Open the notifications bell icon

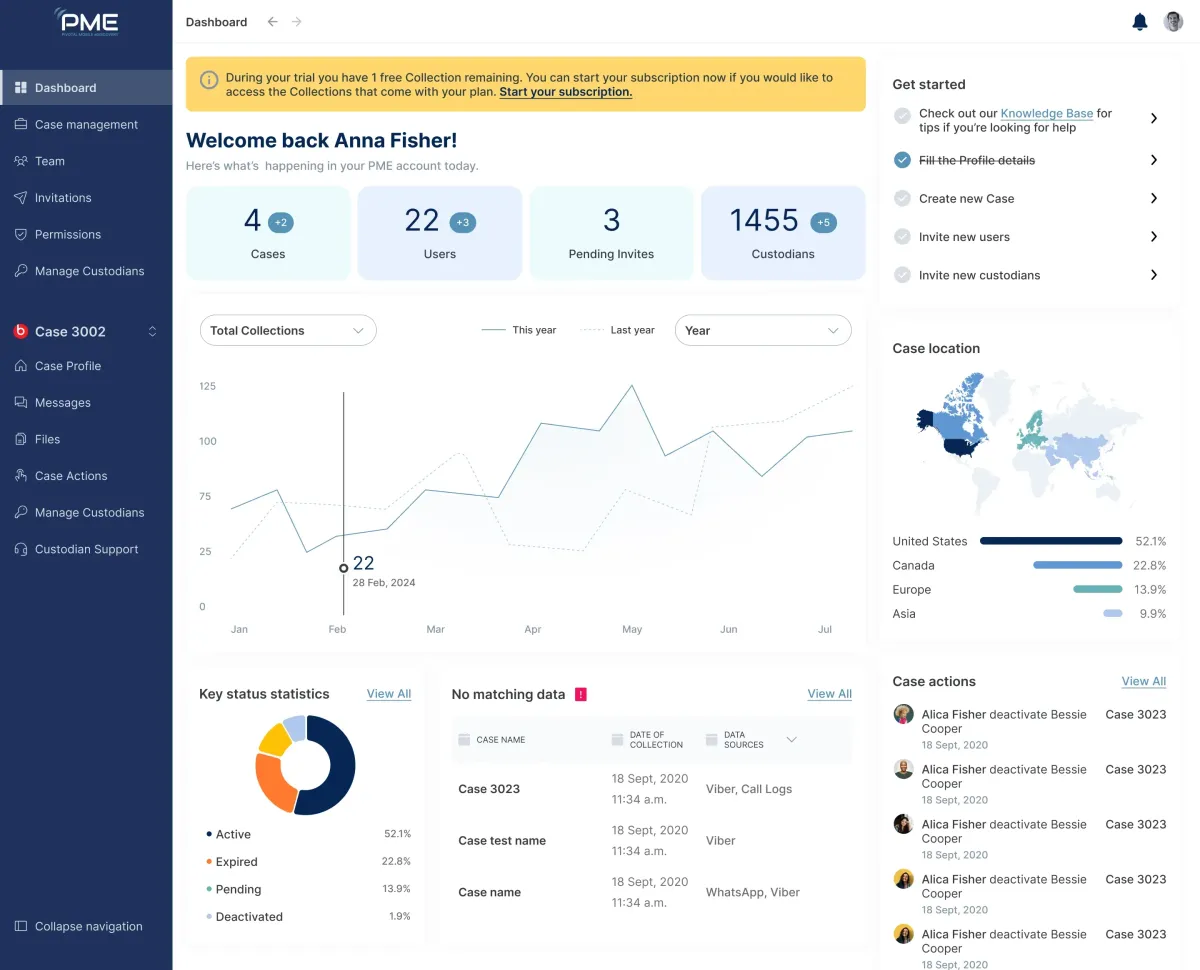1139,22
